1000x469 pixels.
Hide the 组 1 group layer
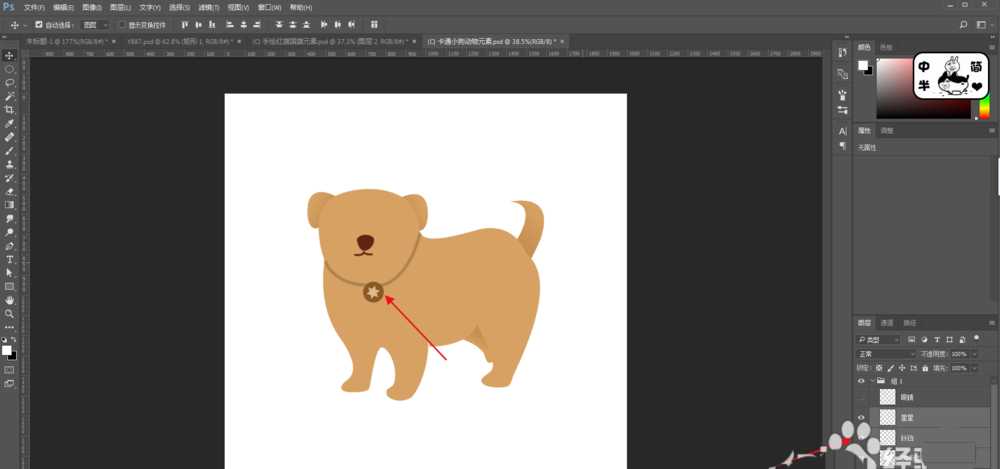click(x=861, y=381)
